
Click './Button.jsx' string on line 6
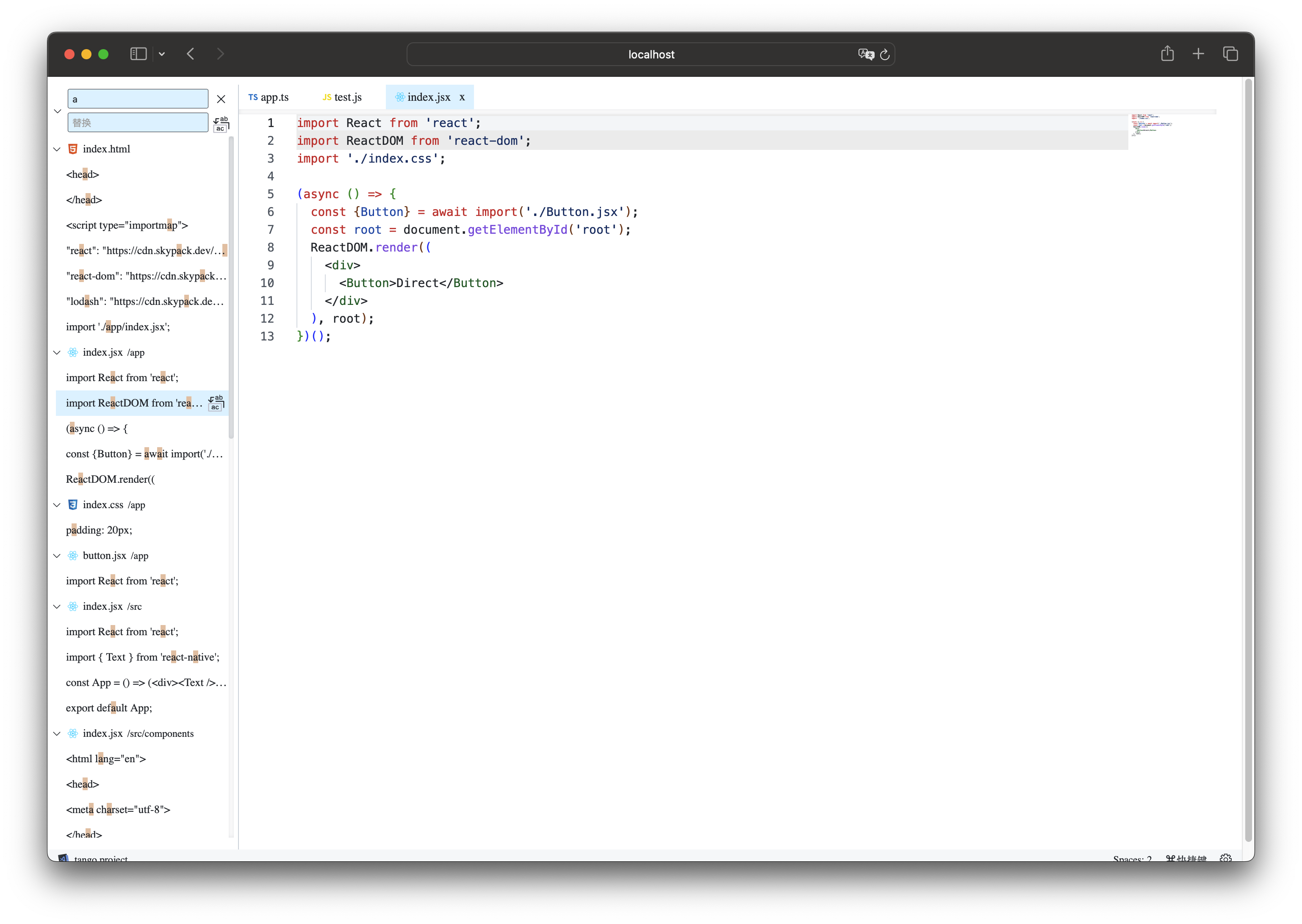tap(575, 212)
